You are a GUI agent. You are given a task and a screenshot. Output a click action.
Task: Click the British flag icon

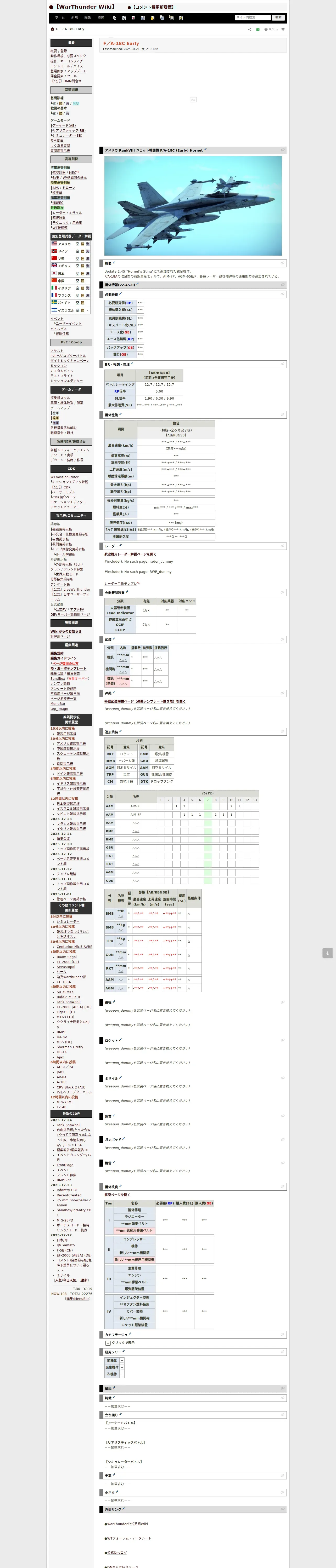click(54, 266)
